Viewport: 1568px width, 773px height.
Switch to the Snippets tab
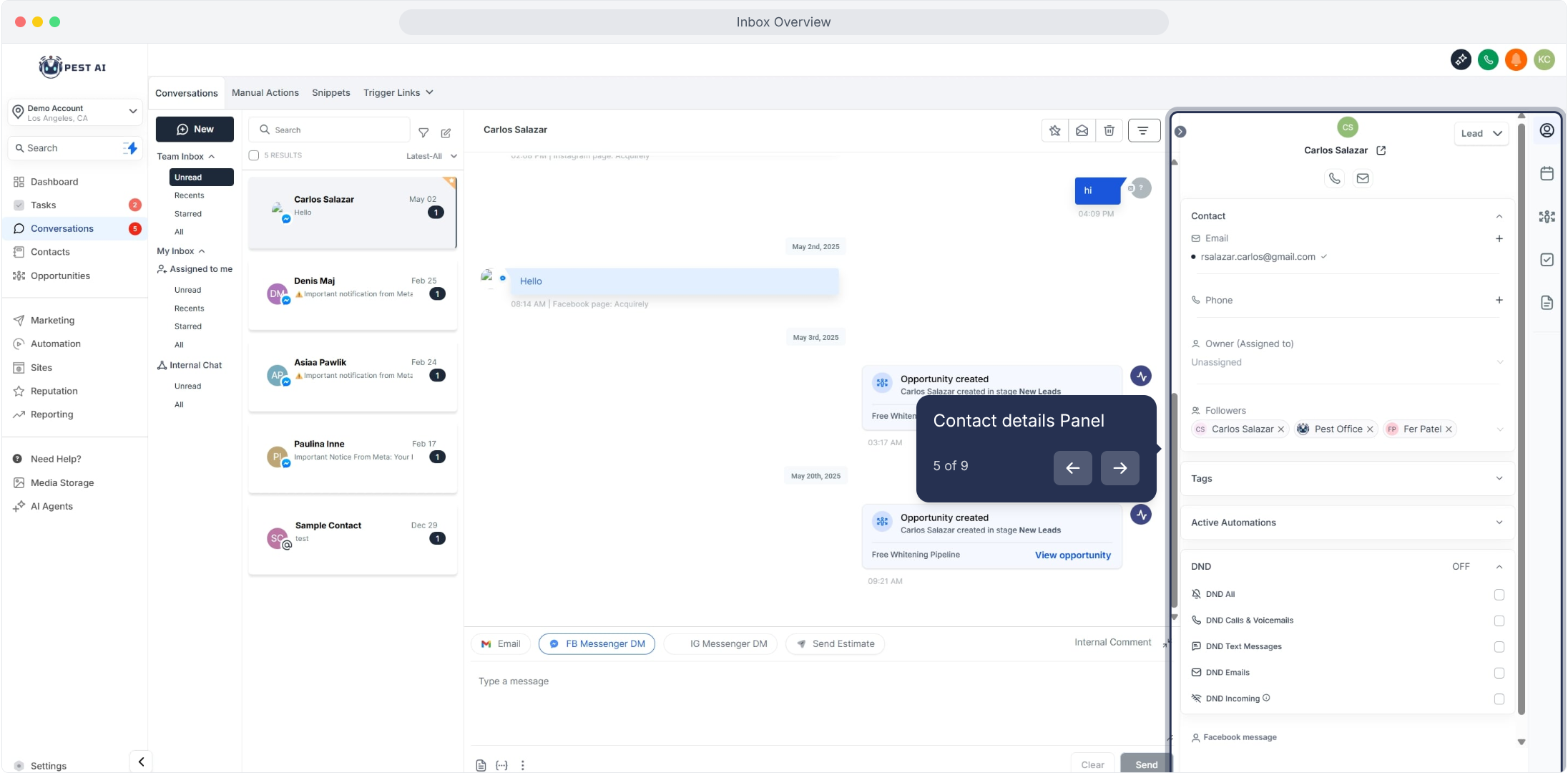(330, 92)
